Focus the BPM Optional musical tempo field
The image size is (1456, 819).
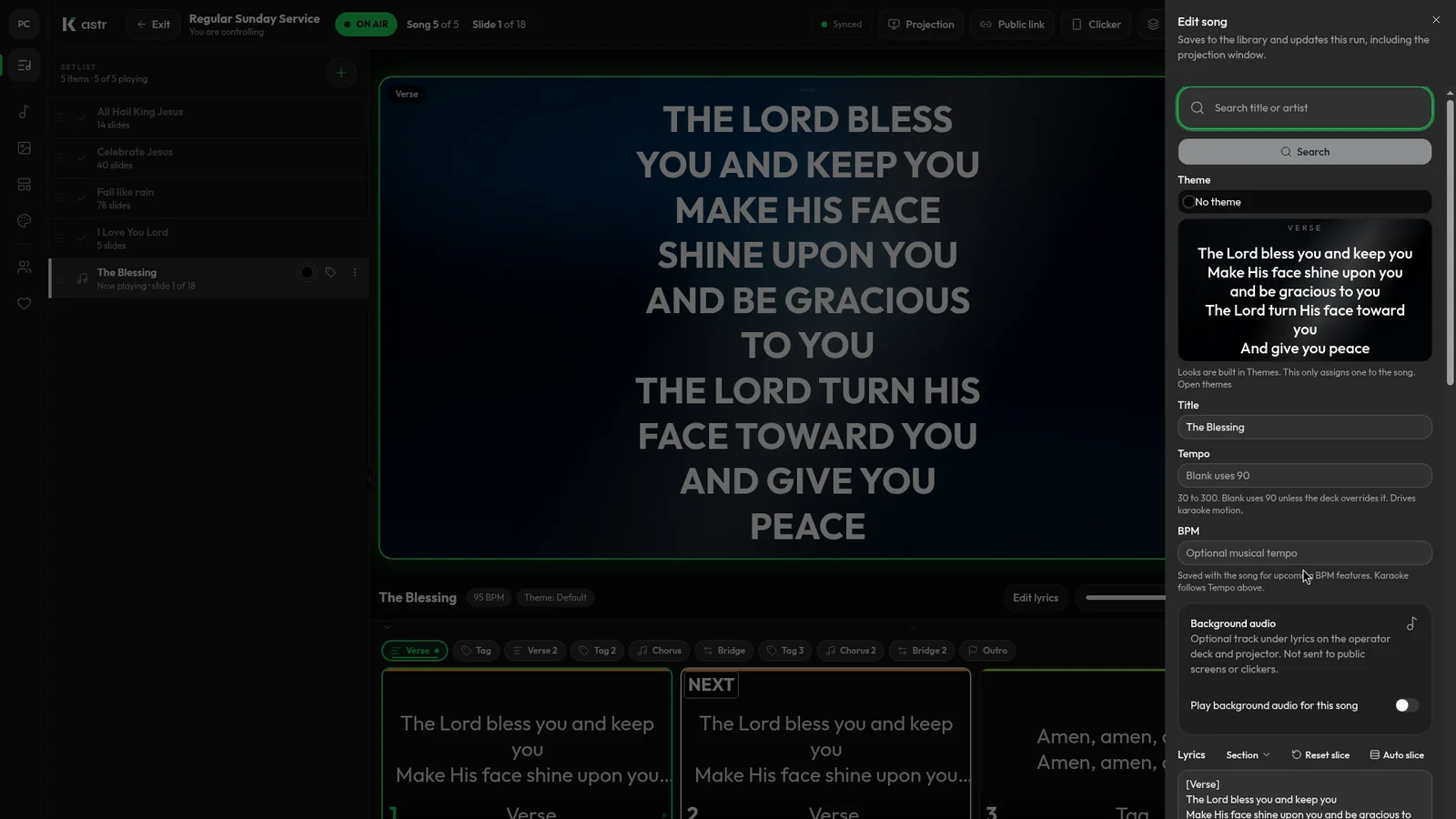tap(1304, 552)
